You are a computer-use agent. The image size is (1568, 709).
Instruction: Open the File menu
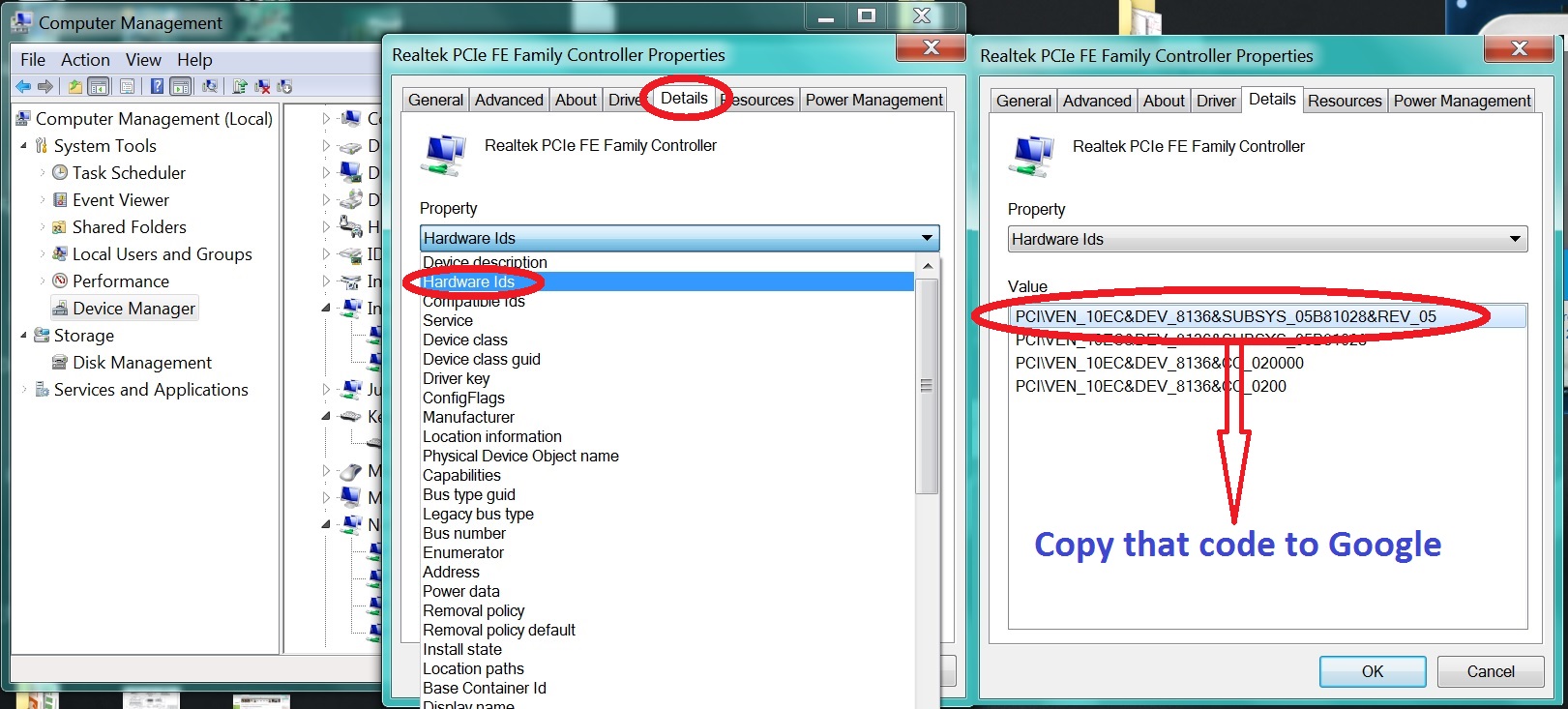[x=33, y=60]
